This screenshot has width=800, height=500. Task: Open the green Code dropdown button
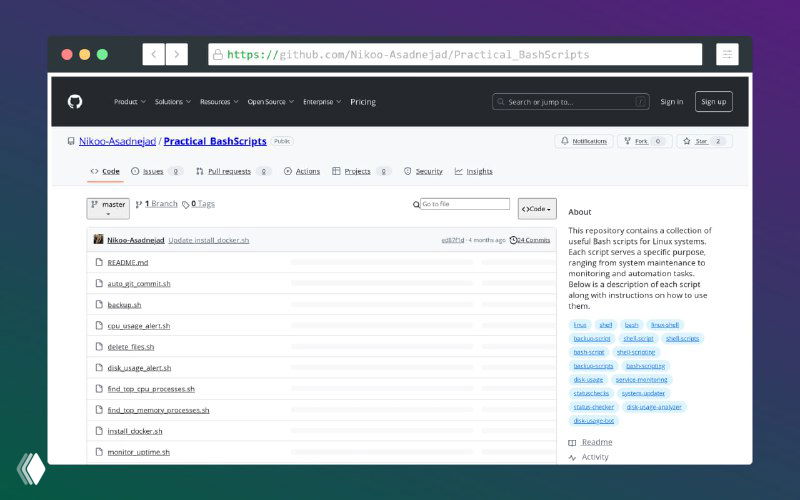click(537, 208)
